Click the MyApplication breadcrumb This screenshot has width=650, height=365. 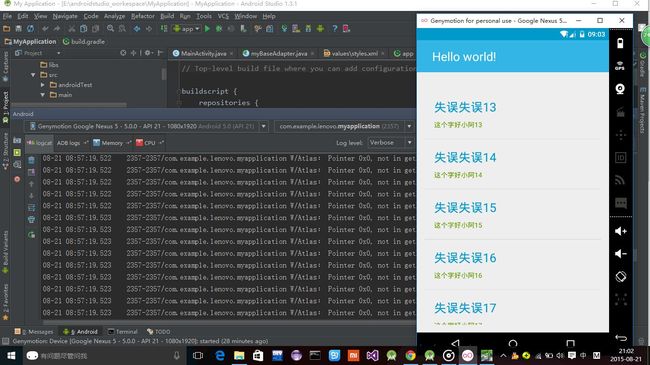tap(30, 41)
